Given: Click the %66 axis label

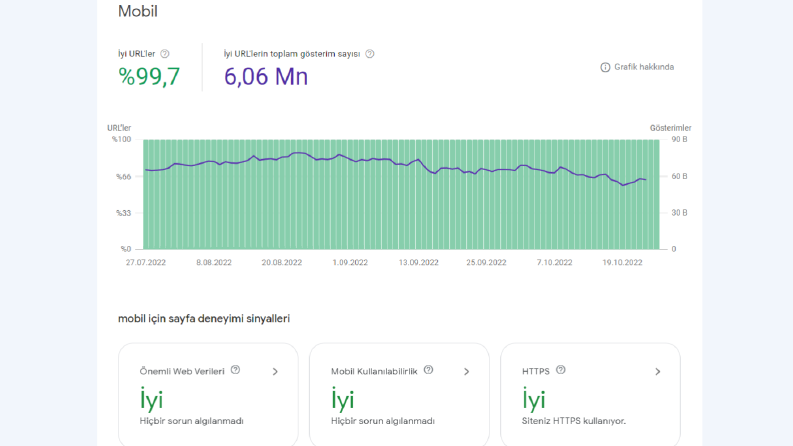Looking at the screenshot, I should pos(123,176).
